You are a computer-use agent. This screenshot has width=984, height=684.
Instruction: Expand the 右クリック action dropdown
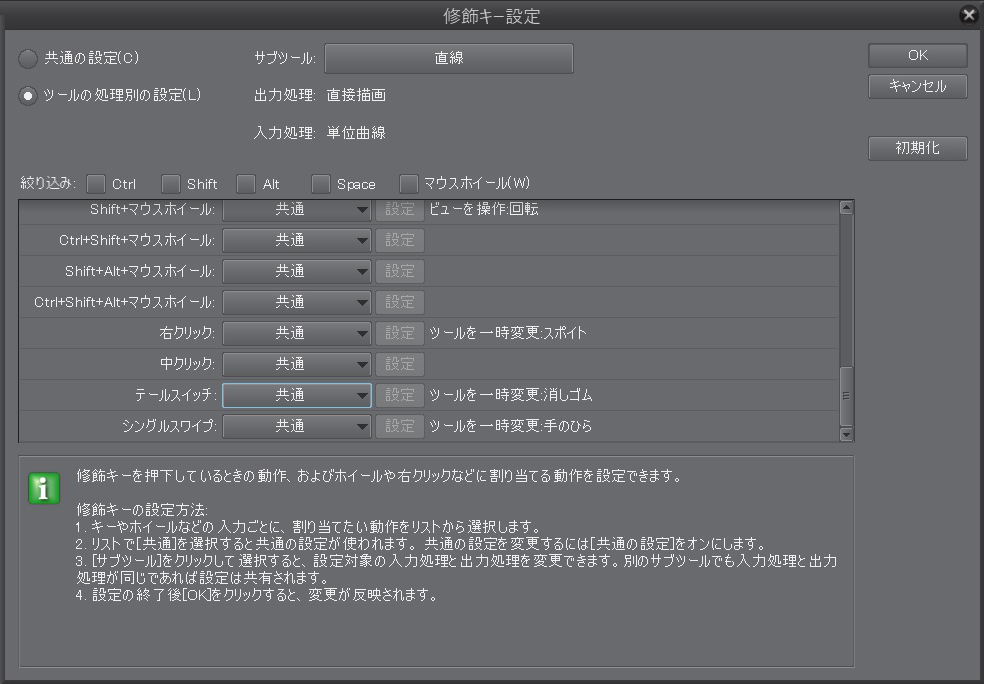[x=296, y=333]
